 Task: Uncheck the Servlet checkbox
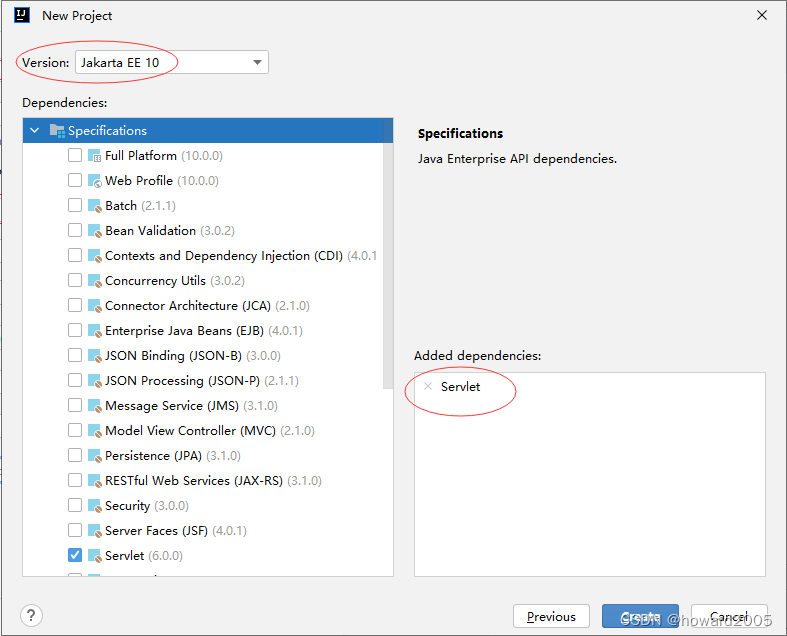(x=75, y=555)
